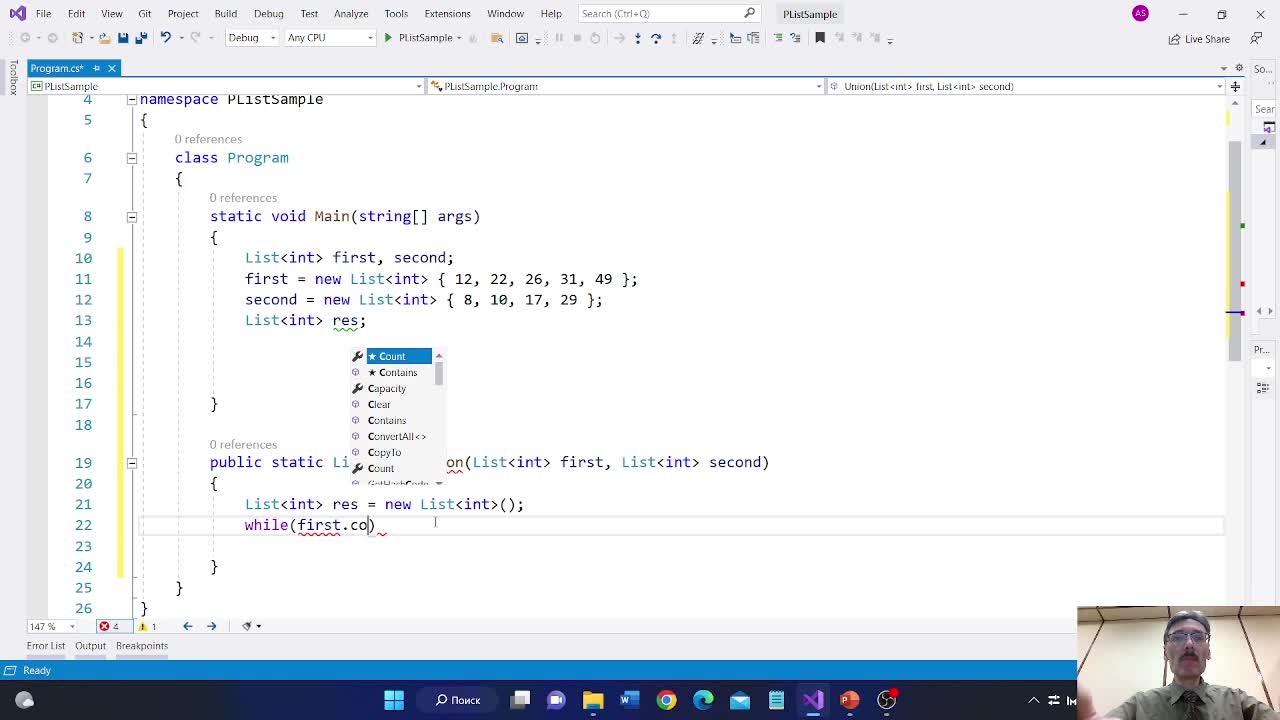
Task: Open the Edit menu
Action: [76, 14]
